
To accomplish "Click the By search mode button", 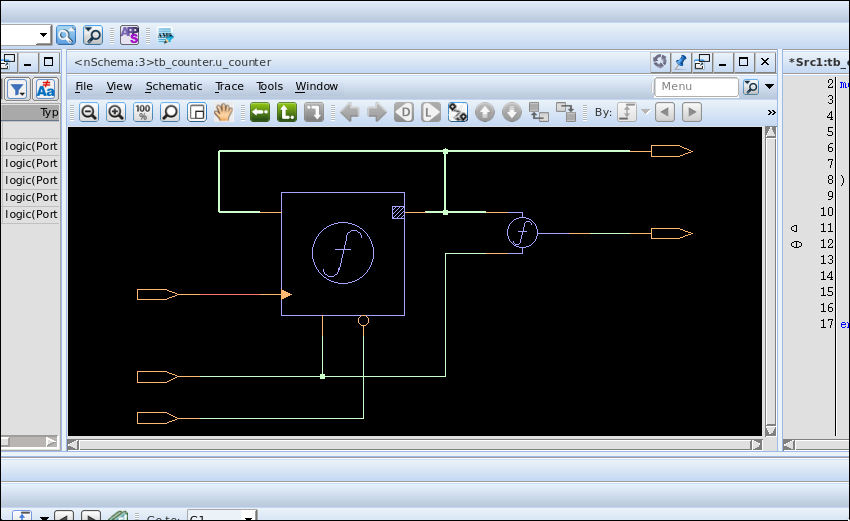I will click(627, 113).
